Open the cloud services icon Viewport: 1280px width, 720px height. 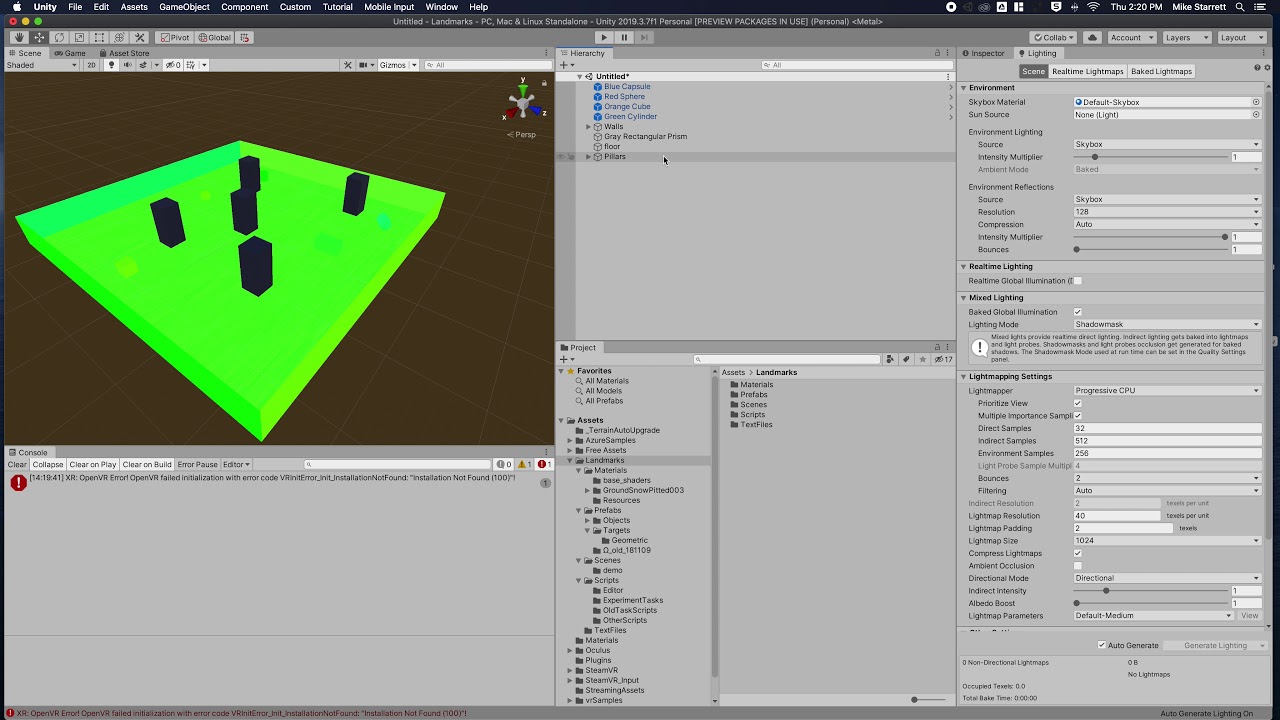[1093, 38]
